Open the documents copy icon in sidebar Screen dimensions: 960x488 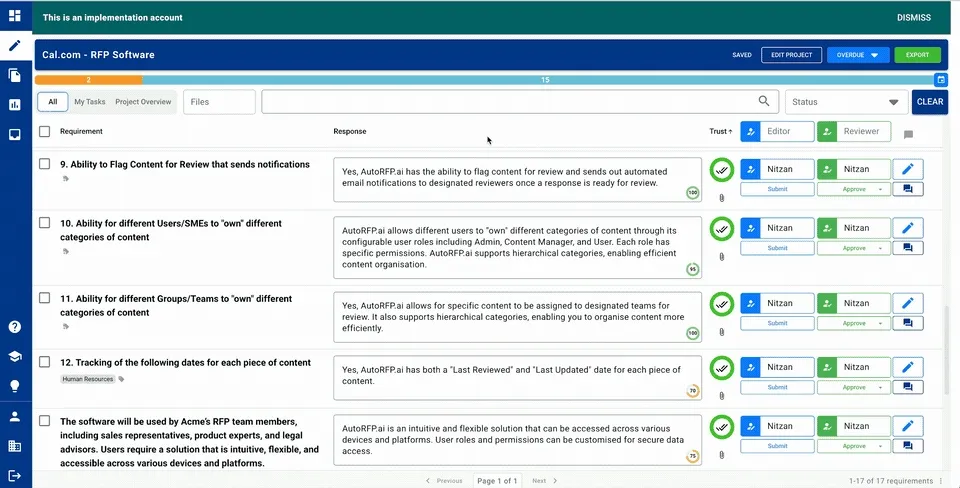click(15, 75)
